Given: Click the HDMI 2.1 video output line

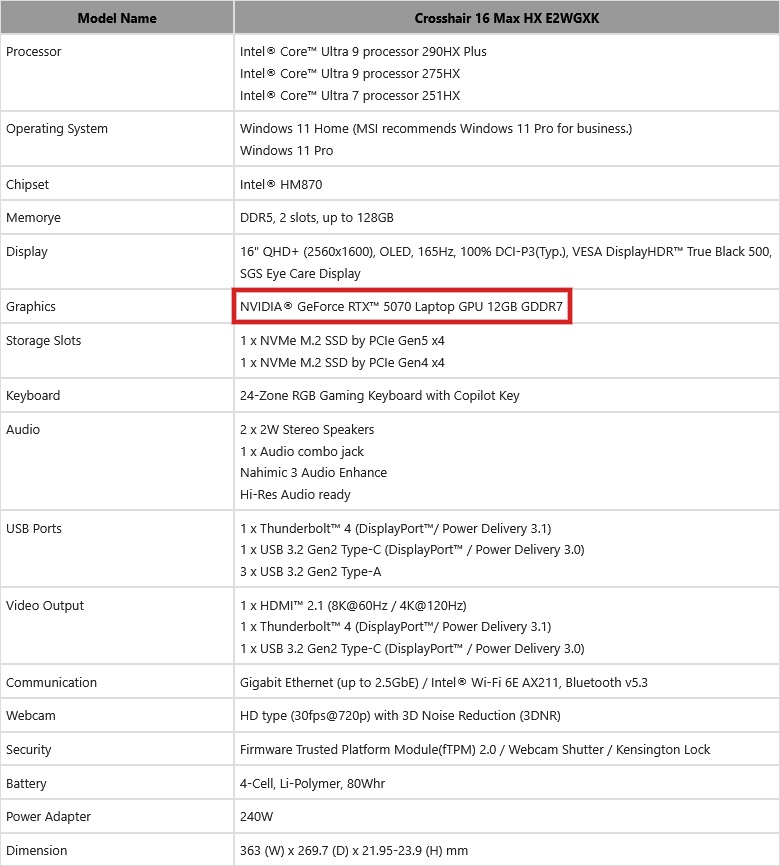Looking at the screenshot, I should pos(353,605).
